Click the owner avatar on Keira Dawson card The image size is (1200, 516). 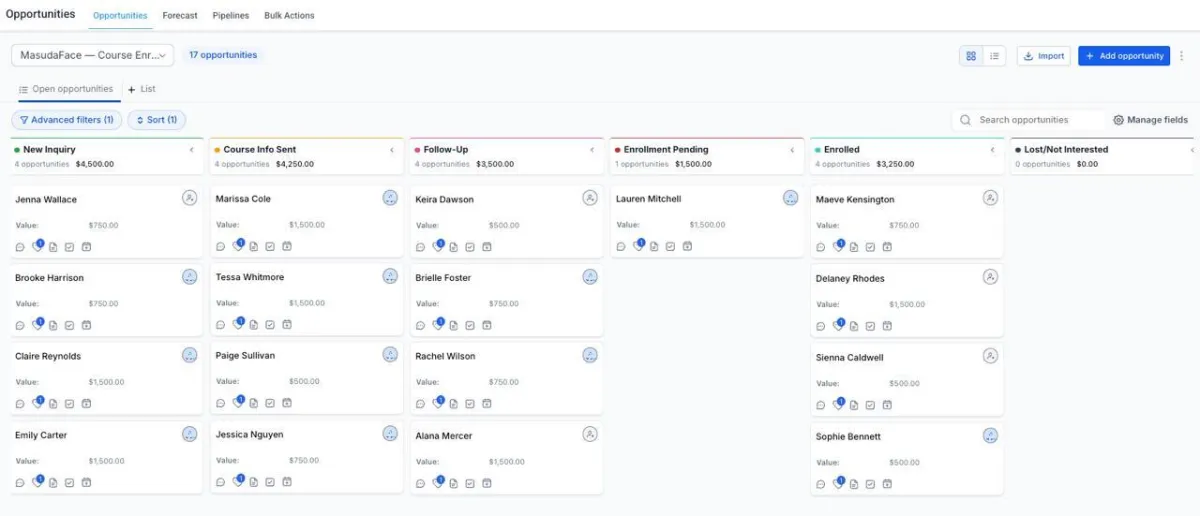590,198
